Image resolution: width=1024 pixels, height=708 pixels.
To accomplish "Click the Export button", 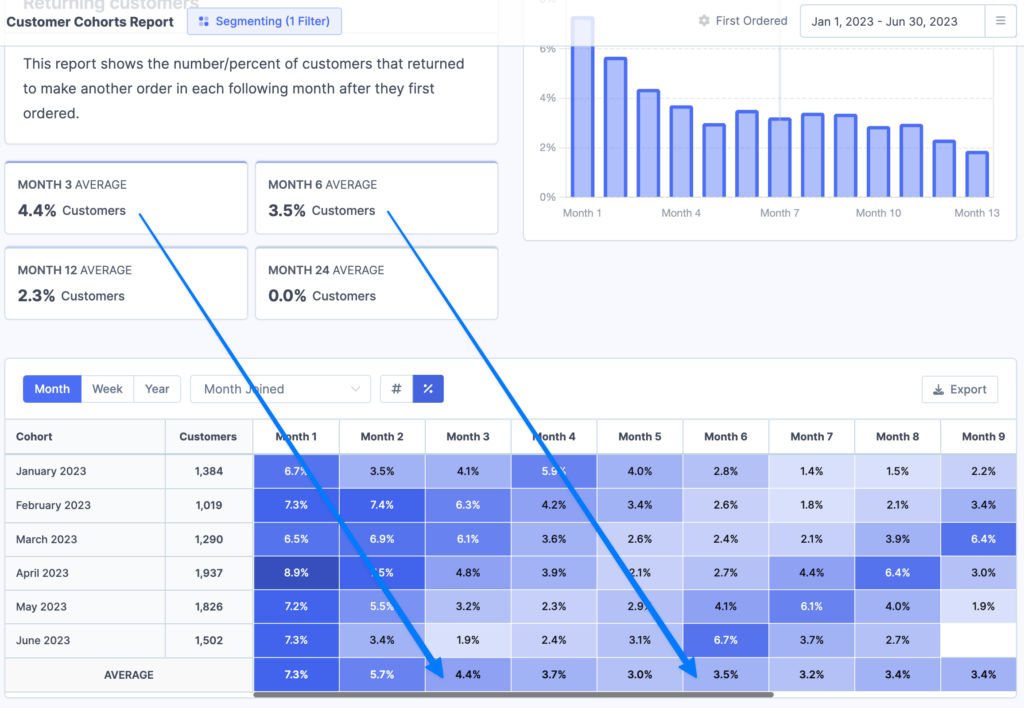I will (959, 389).
